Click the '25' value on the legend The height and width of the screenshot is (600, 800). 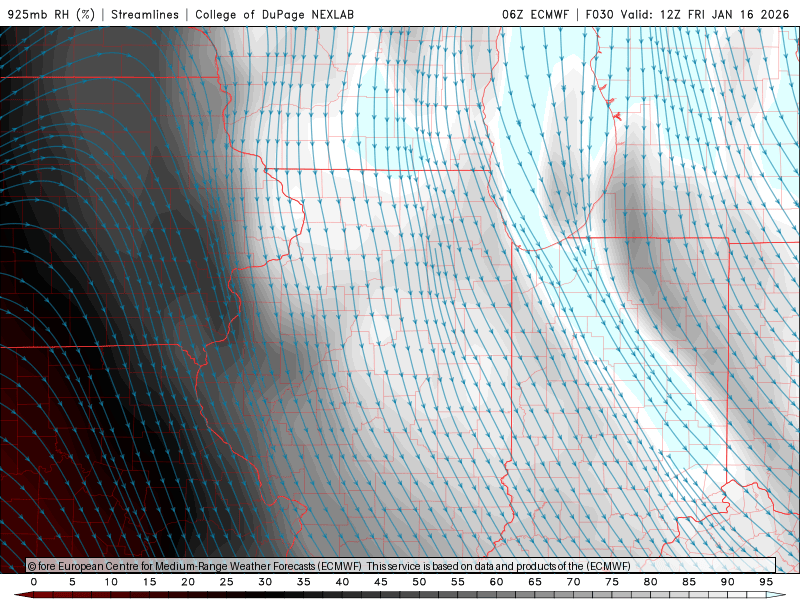227,582
